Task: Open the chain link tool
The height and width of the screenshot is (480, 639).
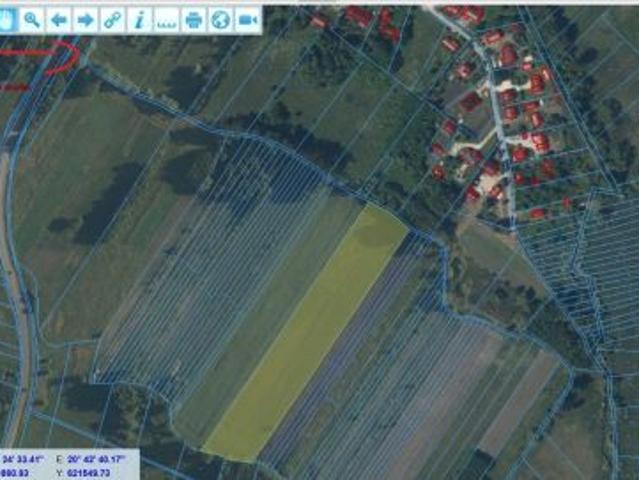Action: click(x=112, y=20)
